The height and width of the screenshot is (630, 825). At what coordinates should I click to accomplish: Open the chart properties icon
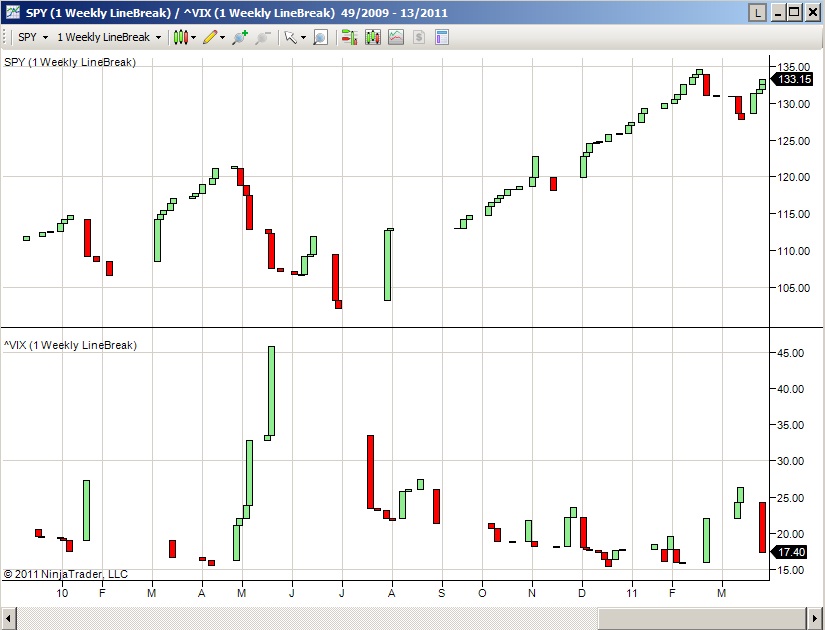coord(442,37)
